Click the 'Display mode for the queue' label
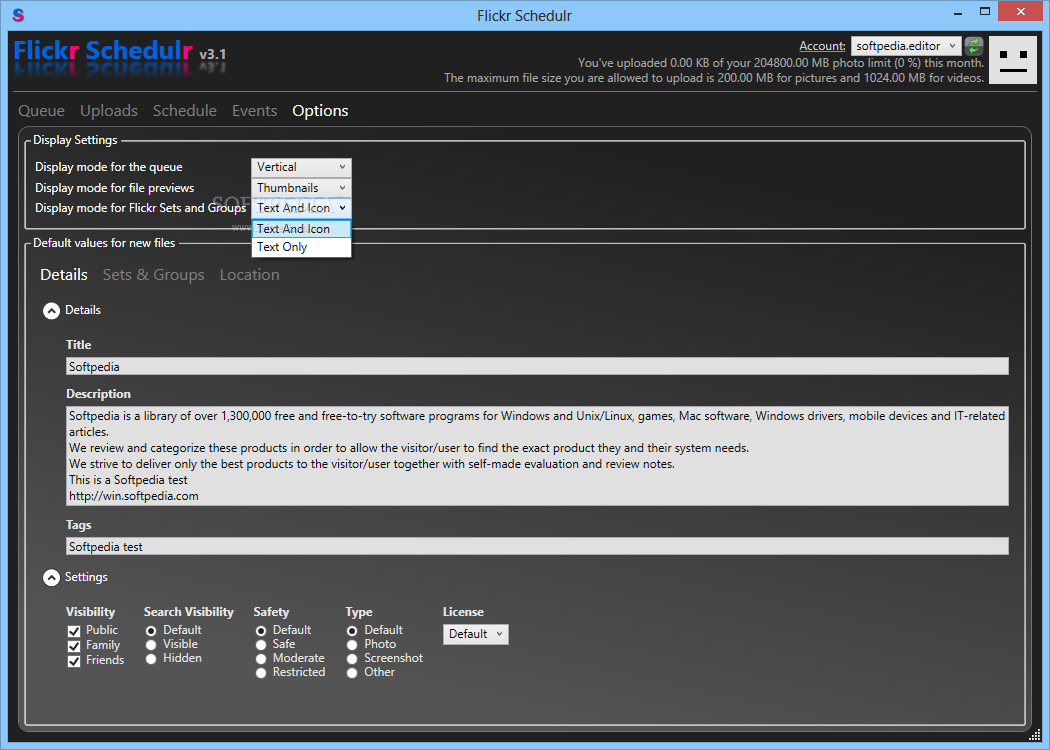The image size is (1050, 750). (x=108, y=167)
